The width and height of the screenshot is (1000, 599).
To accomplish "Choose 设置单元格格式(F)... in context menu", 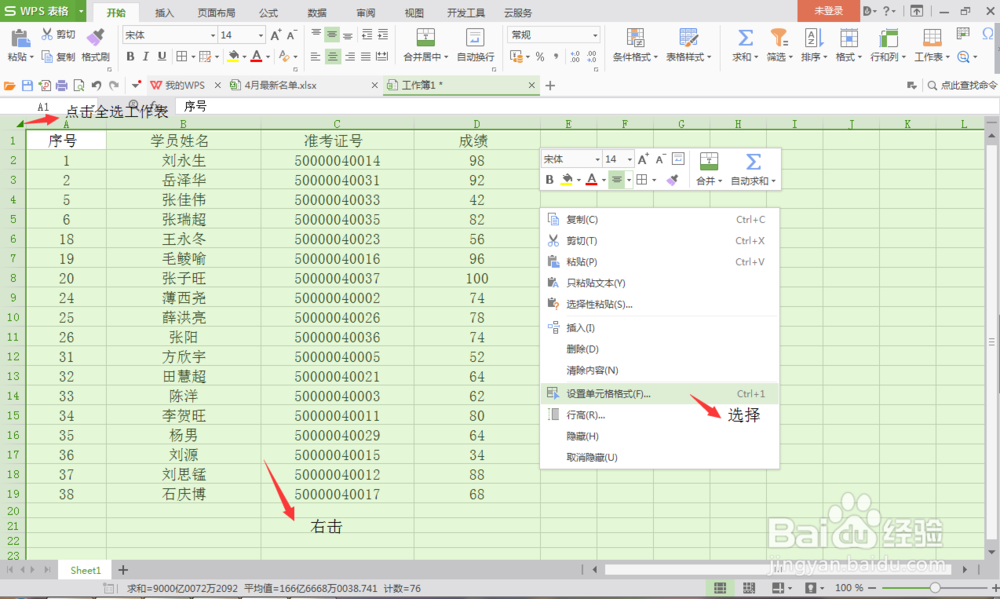I will (659, 394).
